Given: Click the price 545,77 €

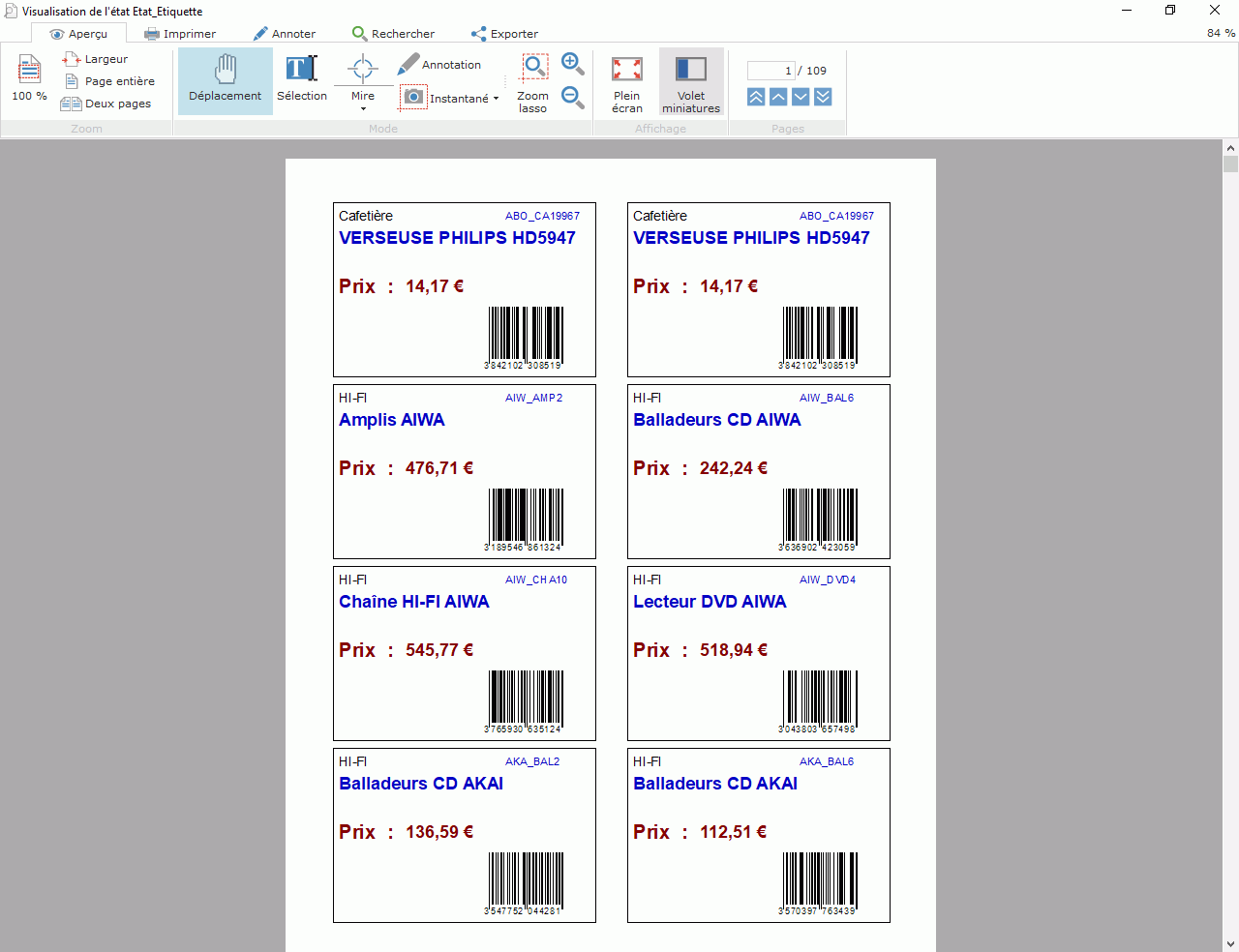Looking at the screenshot, I should tap(439, 650).
